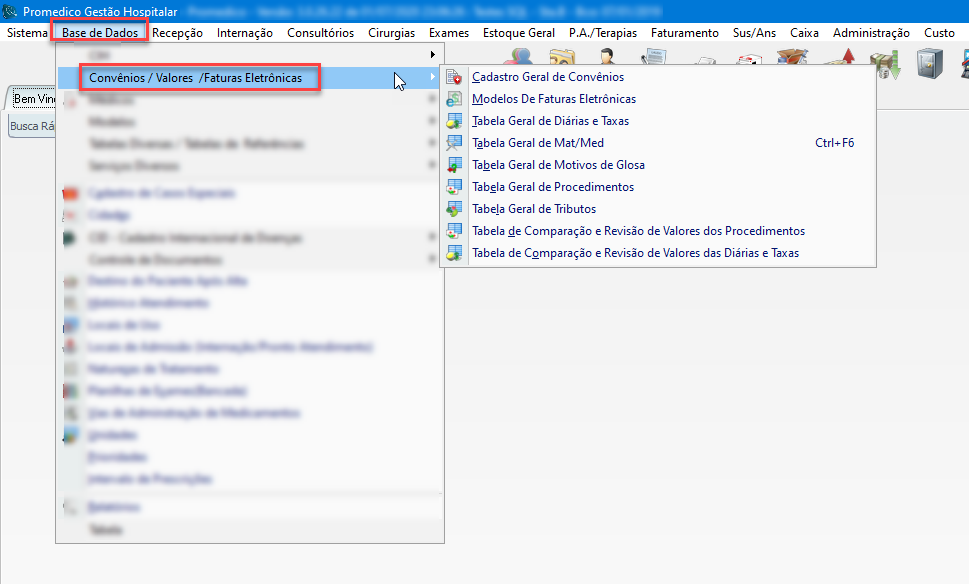Click the Modelos De Faturas Eletrônicas icon
The image size is (969, 584).
[454, 99]
